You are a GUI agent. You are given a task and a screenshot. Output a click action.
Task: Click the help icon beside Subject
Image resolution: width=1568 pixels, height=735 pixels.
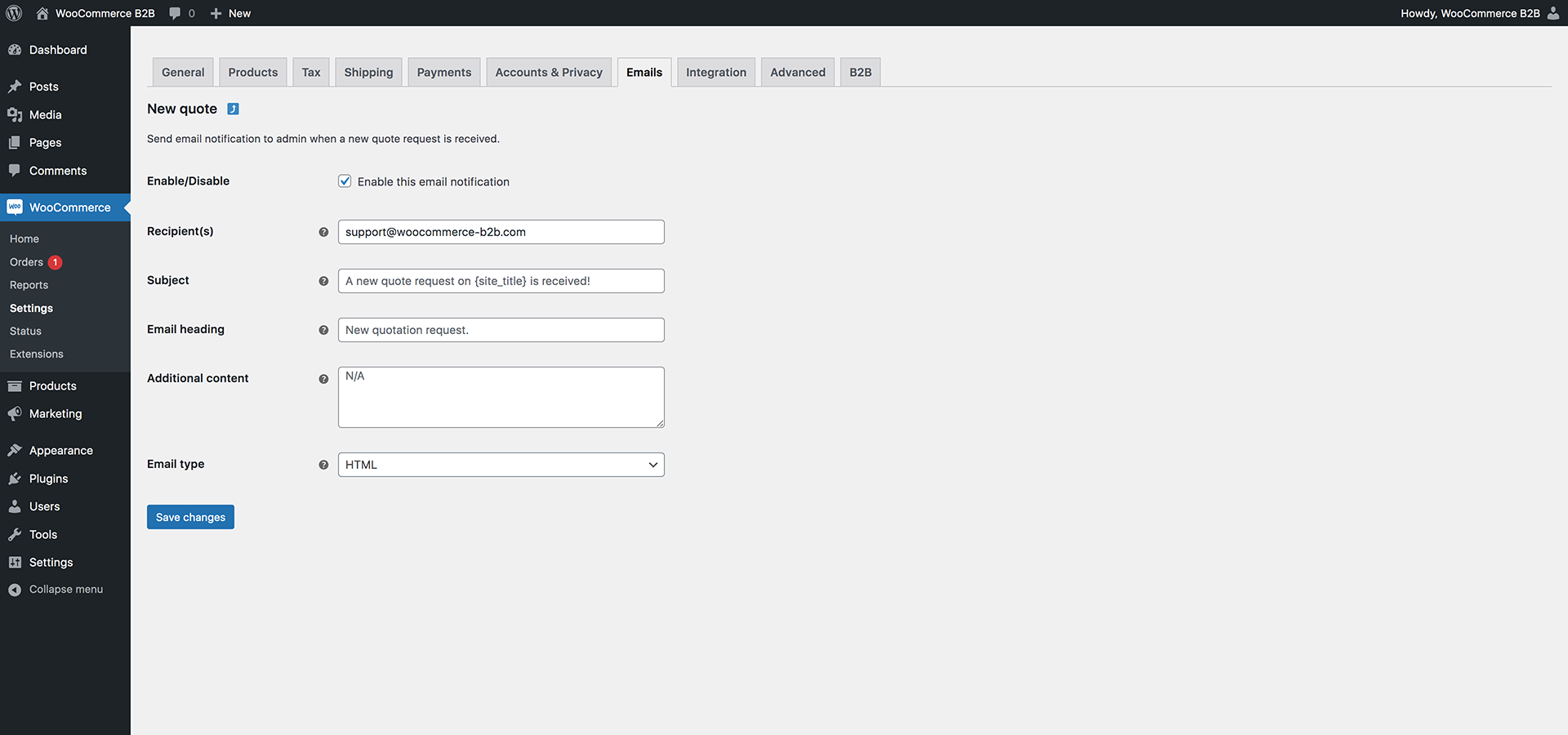click(323, 281)
